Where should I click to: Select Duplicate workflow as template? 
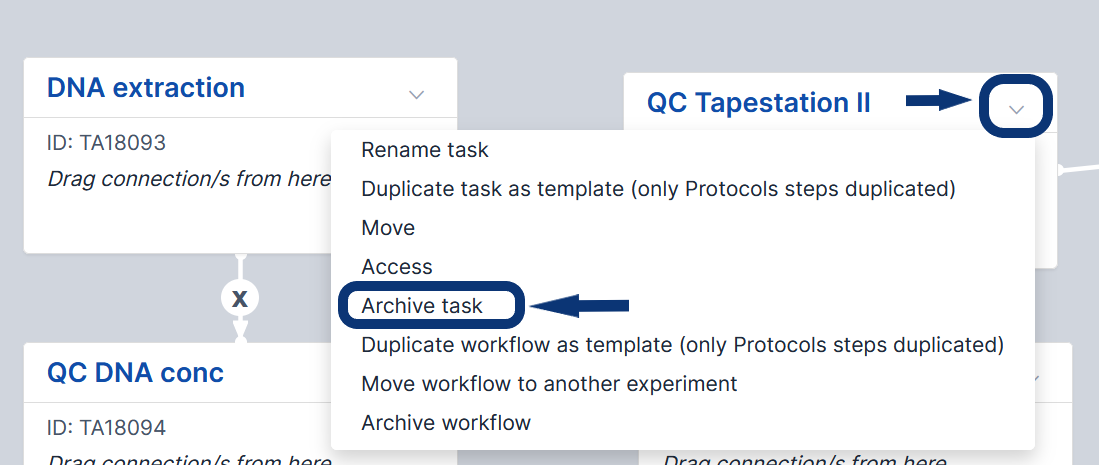682,345
